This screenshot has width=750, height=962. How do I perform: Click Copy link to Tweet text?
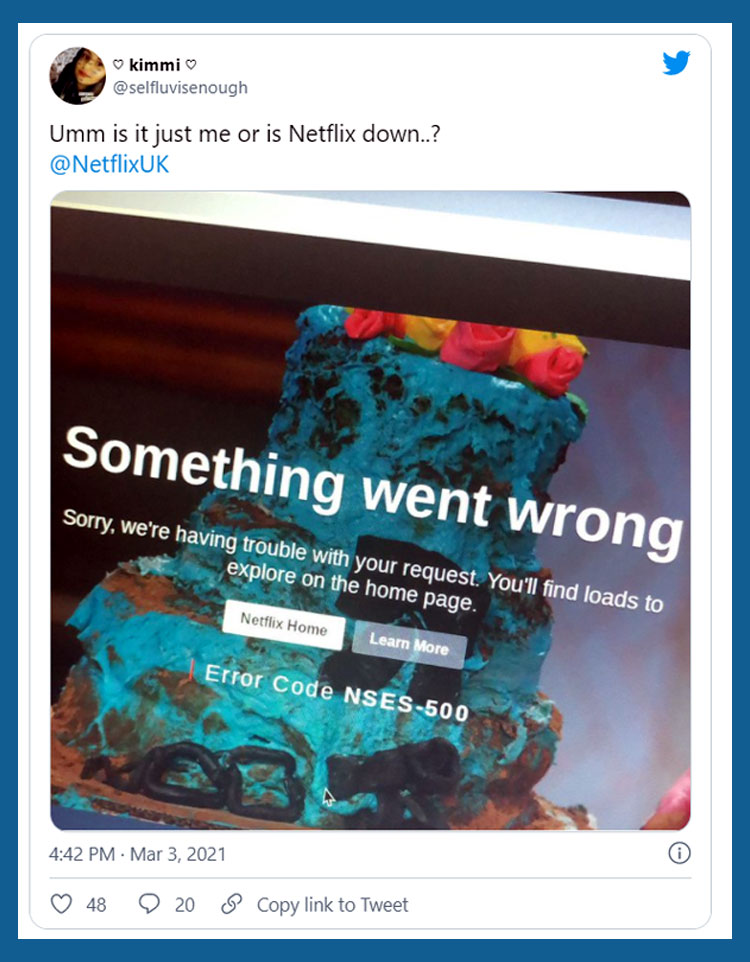pos(332,905)
